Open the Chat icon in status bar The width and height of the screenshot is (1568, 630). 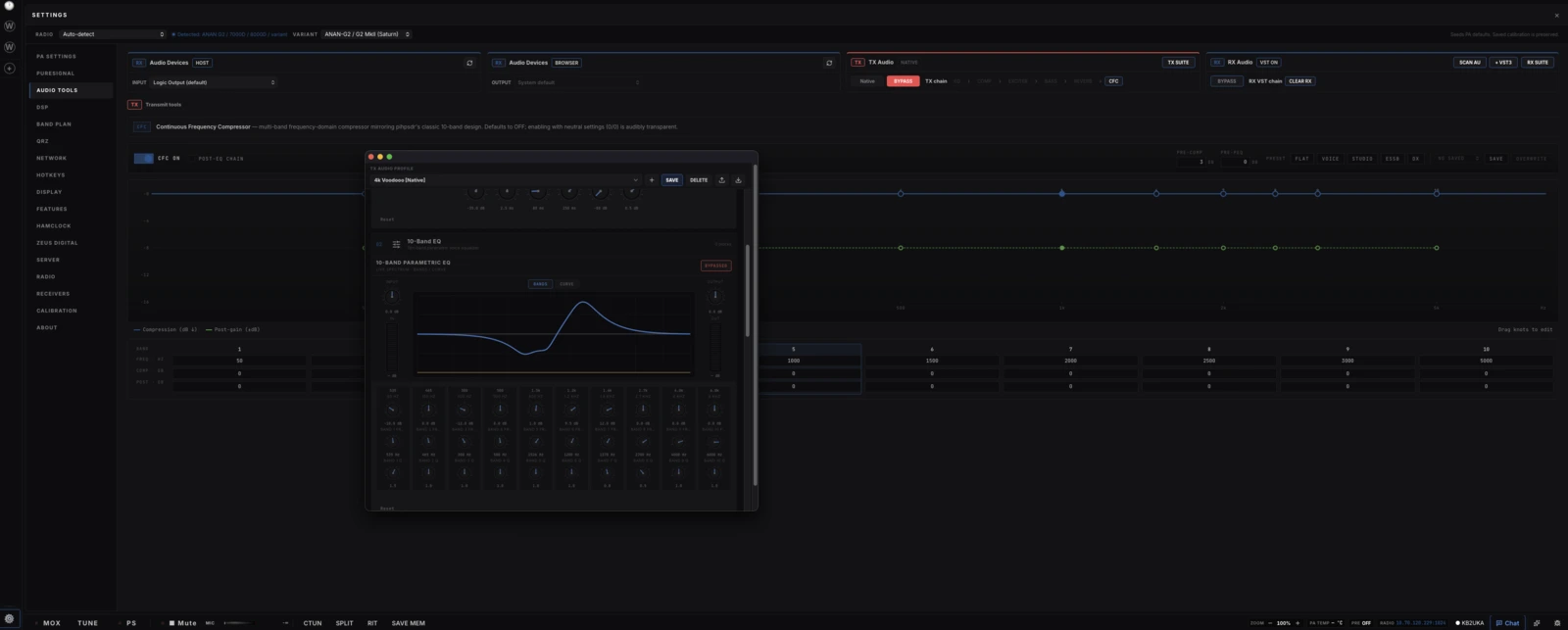[1507, 623]
